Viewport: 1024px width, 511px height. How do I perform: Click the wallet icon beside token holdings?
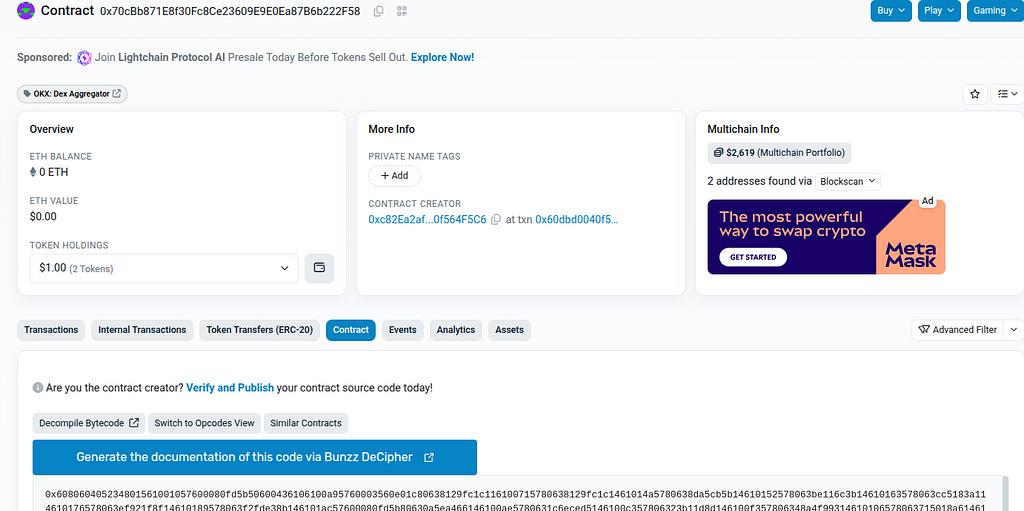click(319, 268)
